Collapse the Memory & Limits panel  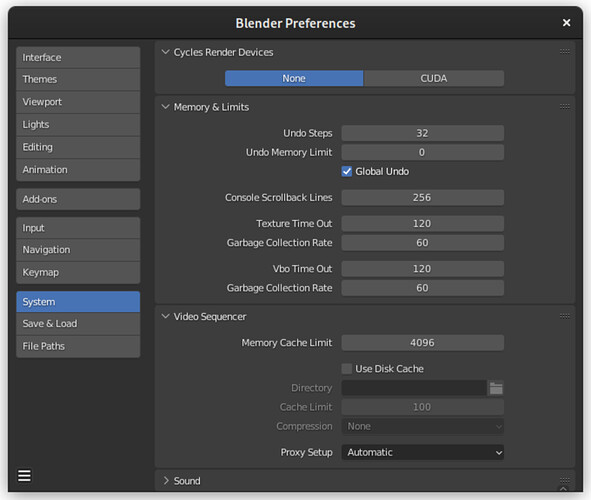[165, 107]
